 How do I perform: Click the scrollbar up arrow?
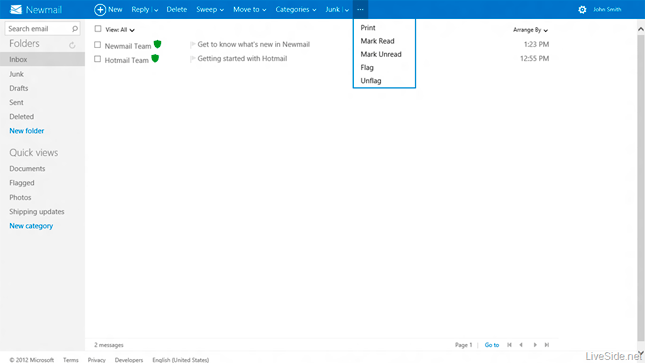(641, 29)
